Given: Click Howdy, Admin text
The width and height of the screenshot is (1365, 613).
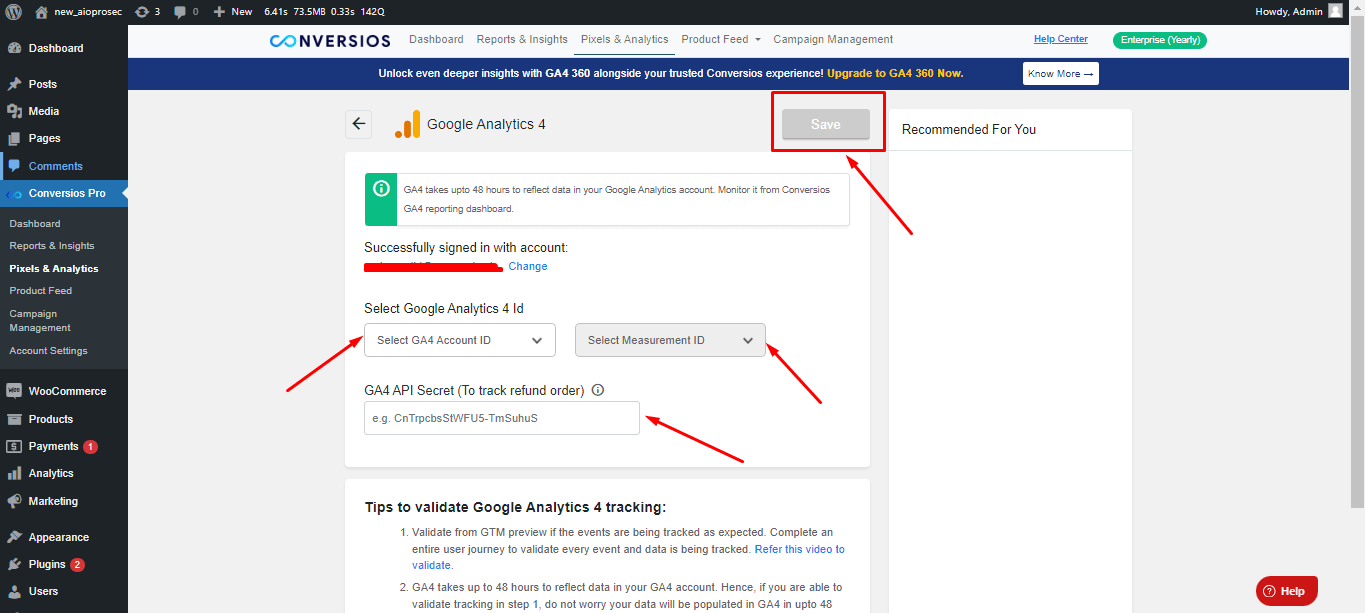Looking at the screenshot, I should click(x=1289, y=12).
